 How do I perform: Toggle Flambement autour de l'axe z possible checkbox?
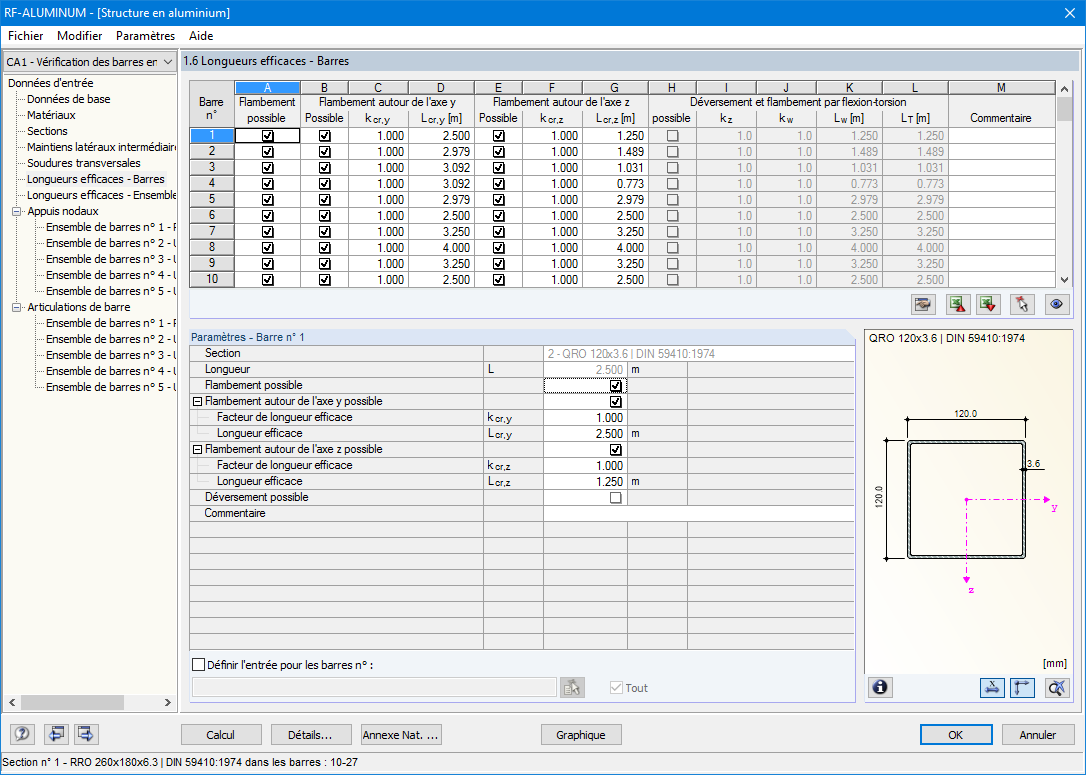(x=615, y=449)
